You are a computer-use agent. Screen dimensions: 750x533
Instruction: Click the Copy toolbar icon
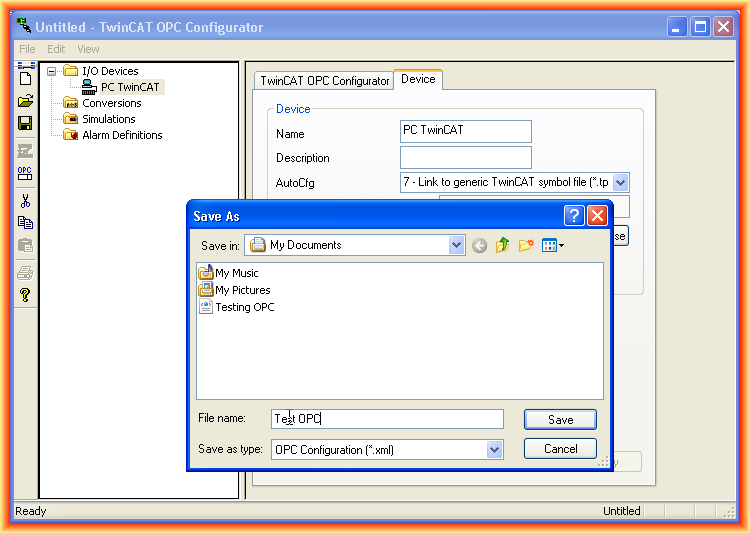point(25,223)
